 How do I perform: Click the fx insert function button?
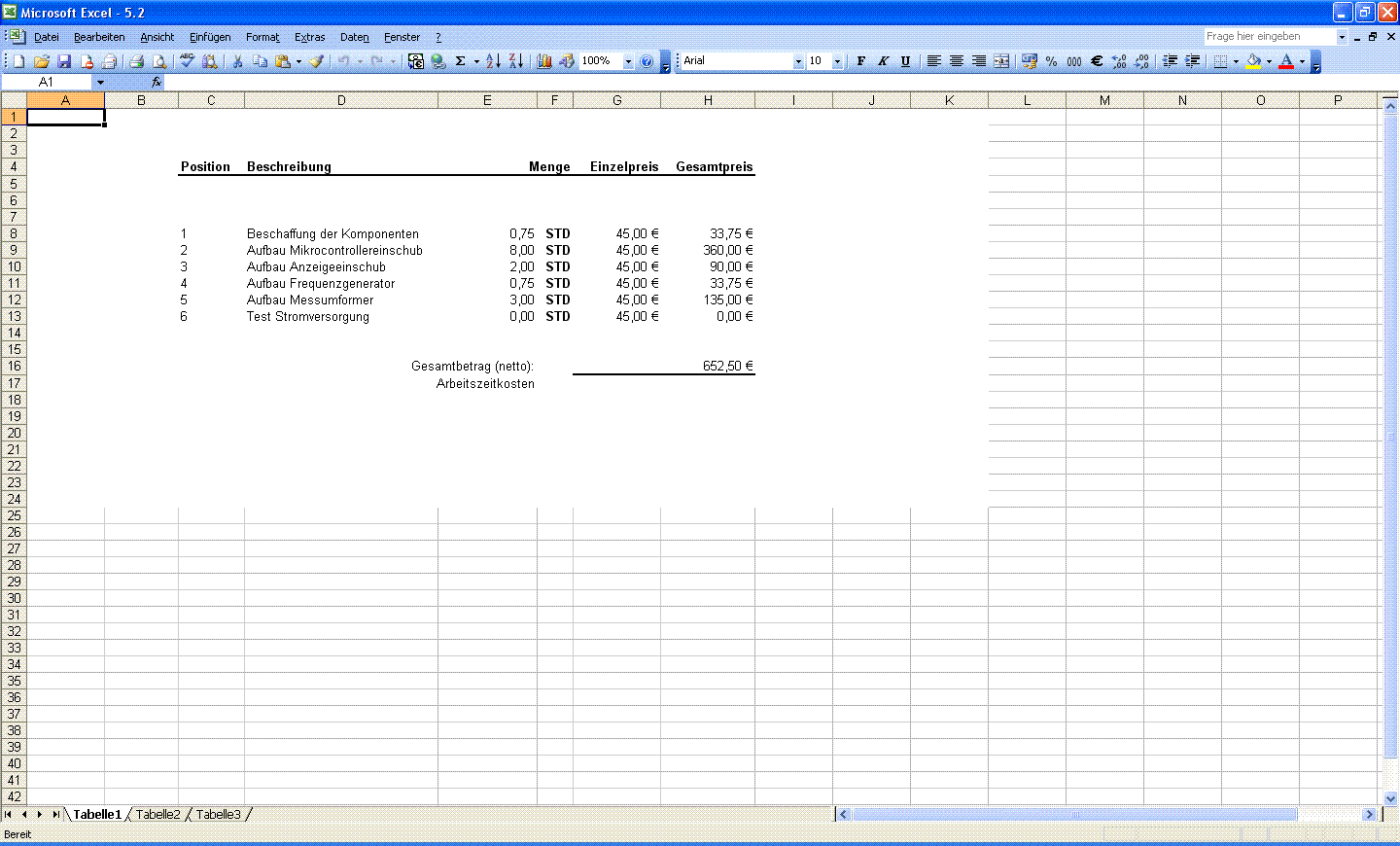(x=156, y=83)
